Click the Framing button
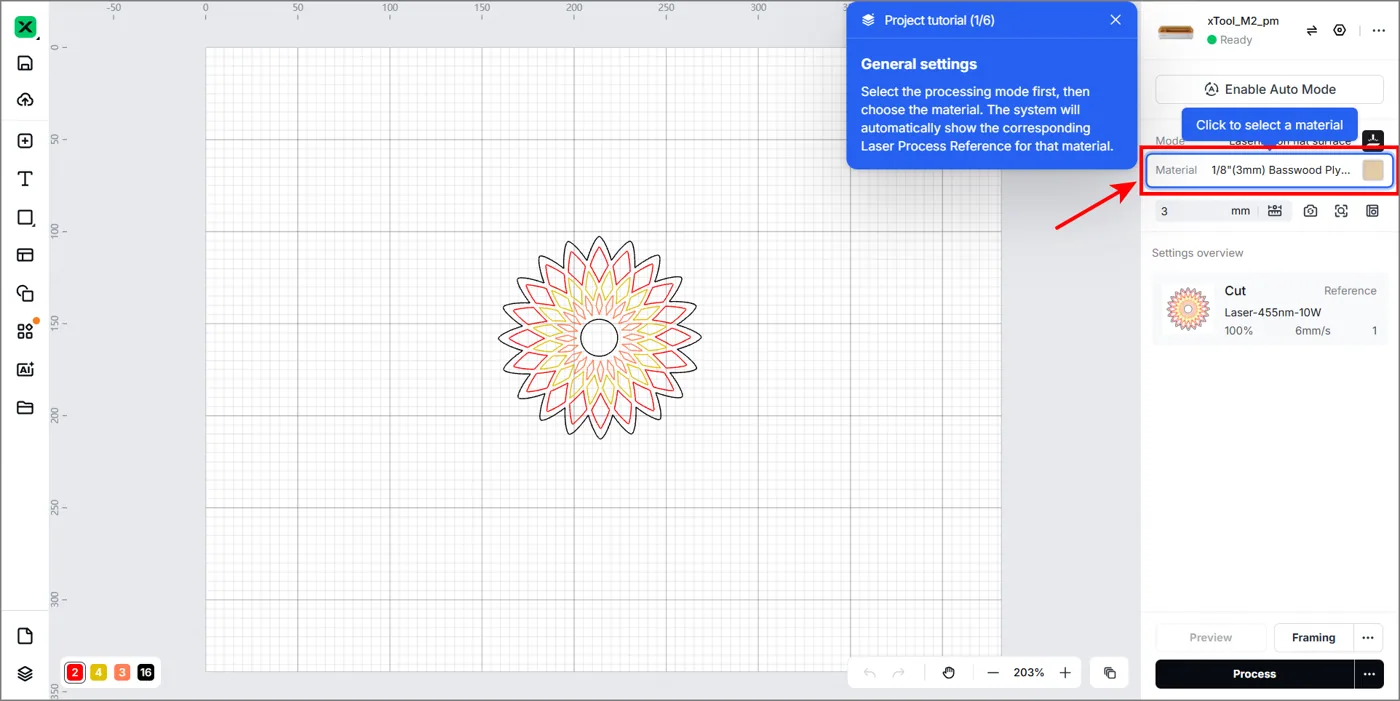Screen dimensions: 1400x701 [1313, 637]
